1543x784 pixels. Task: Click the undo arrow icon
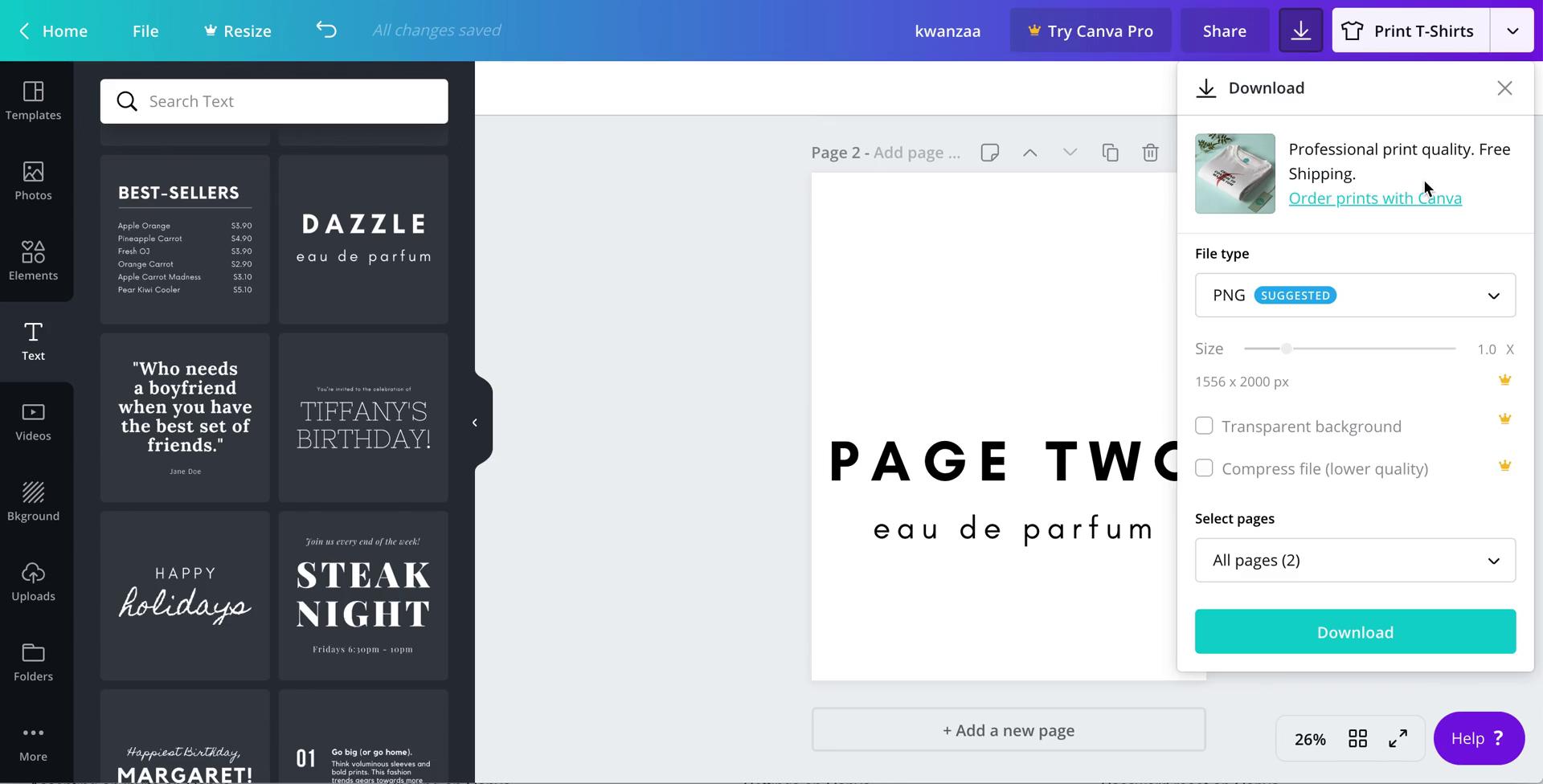(325, 31)
